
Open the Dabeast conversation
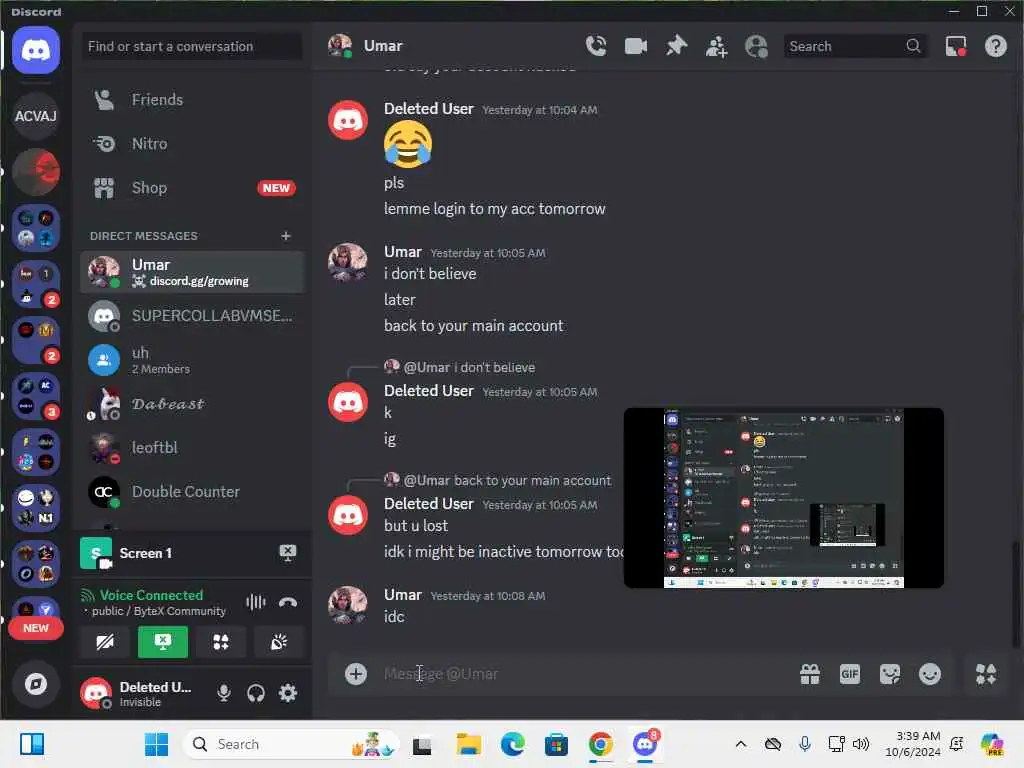click(192, 404)
